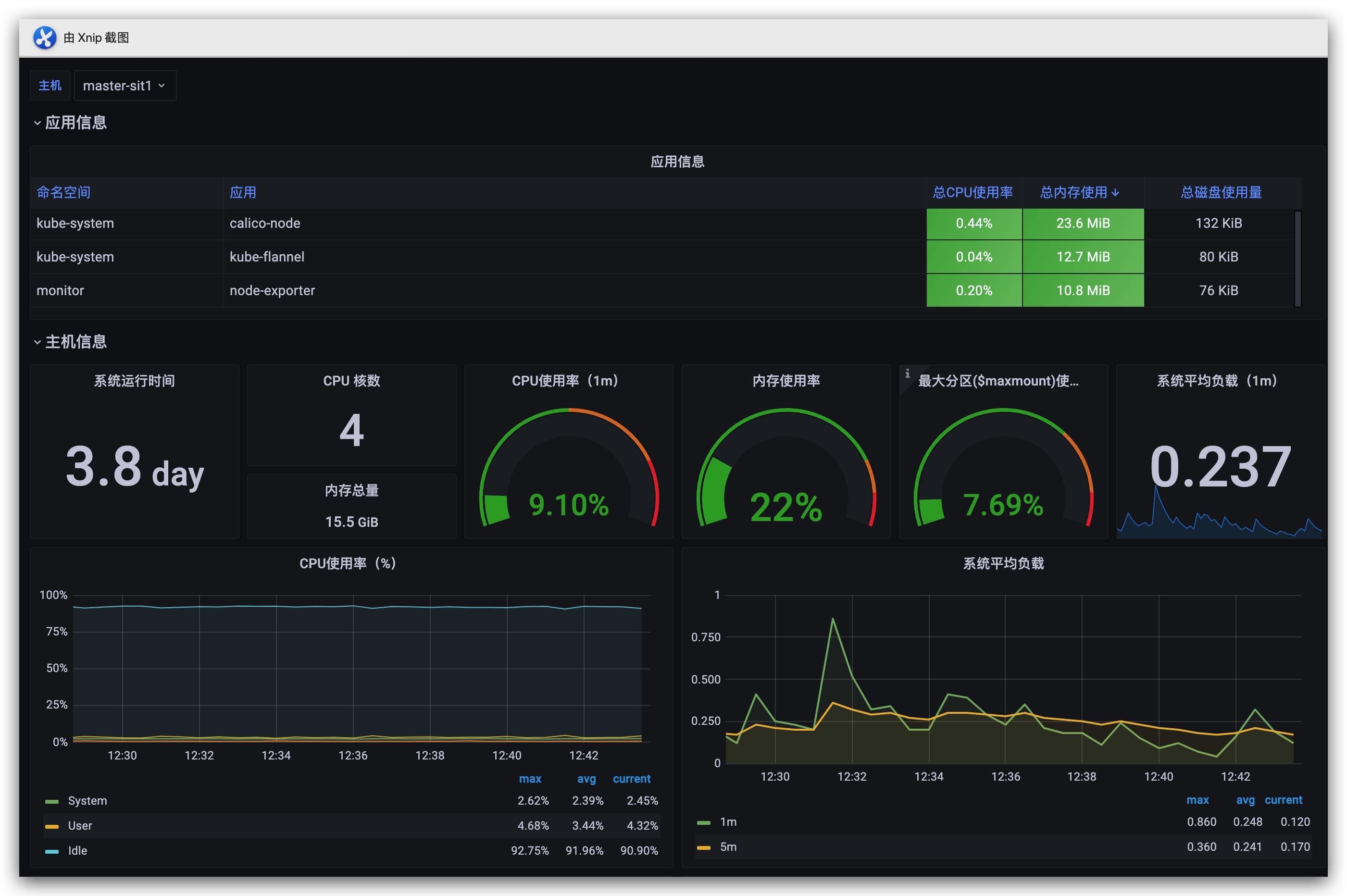
Task: Click the User legend orange color swatch
Action: tap(52, 826)
